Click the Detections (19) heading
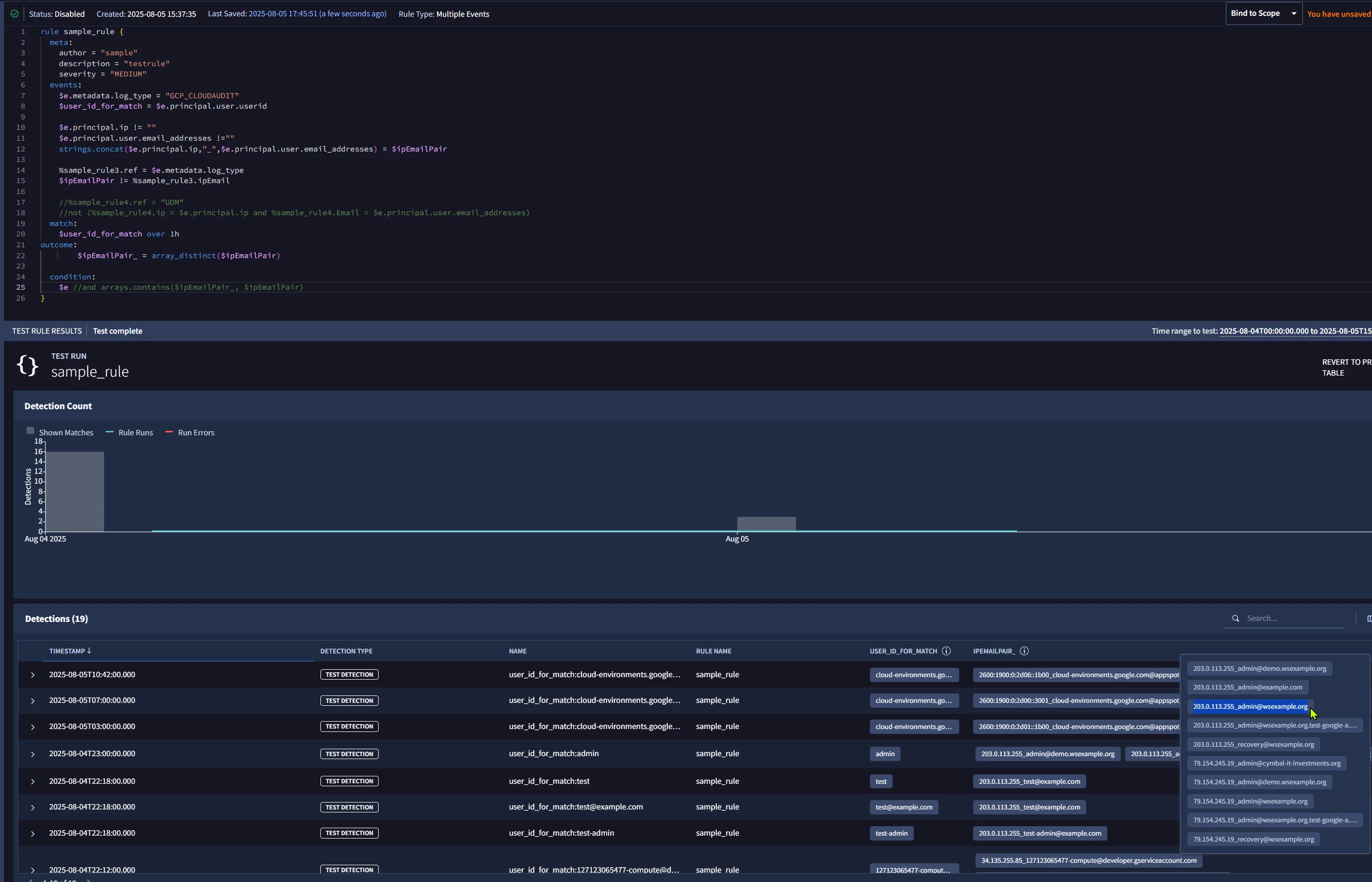The width and height of the screenshot is (1372, 882). [56, 618]
